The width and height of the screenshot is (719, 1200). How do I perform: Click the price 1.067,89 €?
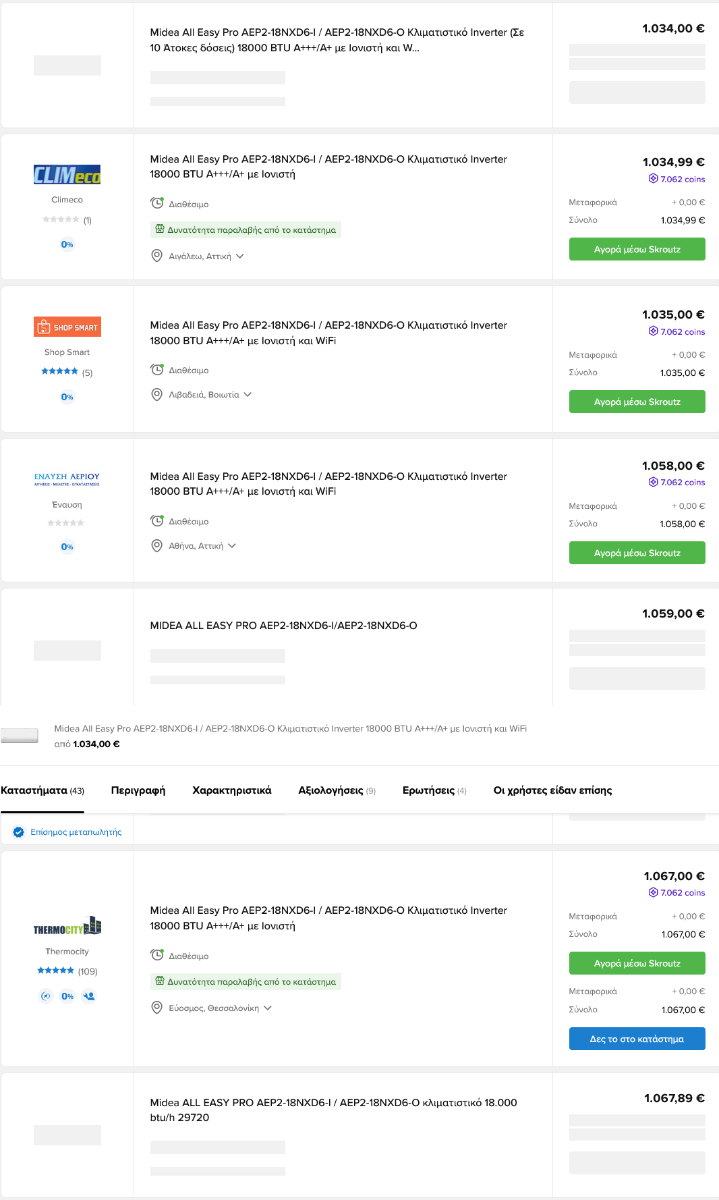674,1098
